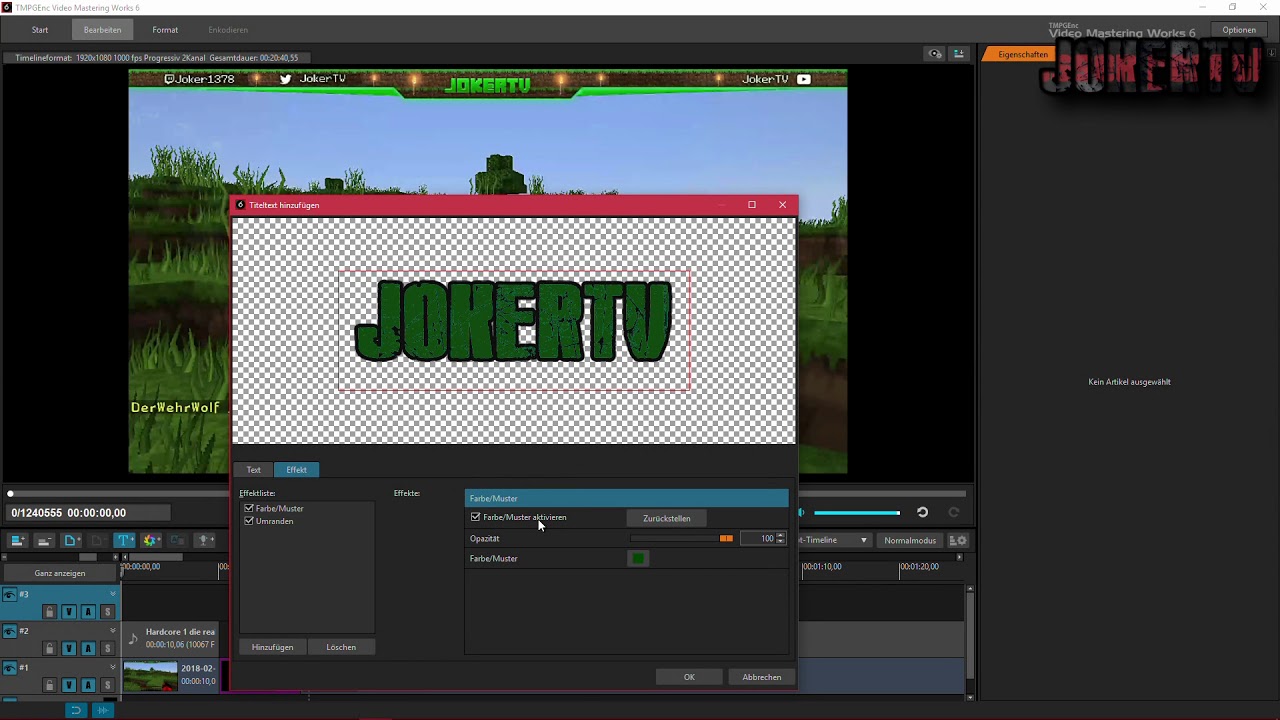The width and height of the screenshot is (1280, 720).
Task: Click the lock icon on track #3
Action: point(49,612)
